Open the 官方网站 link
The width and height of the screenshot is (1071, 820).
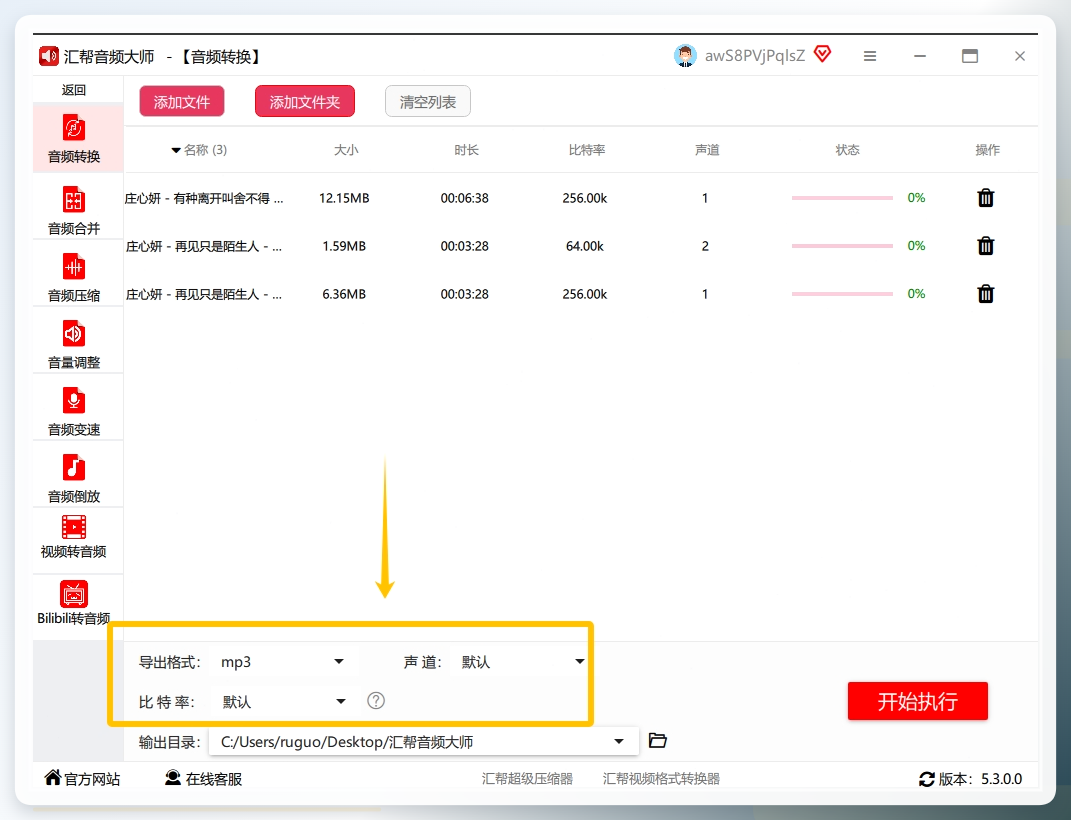tap(83, 779)
